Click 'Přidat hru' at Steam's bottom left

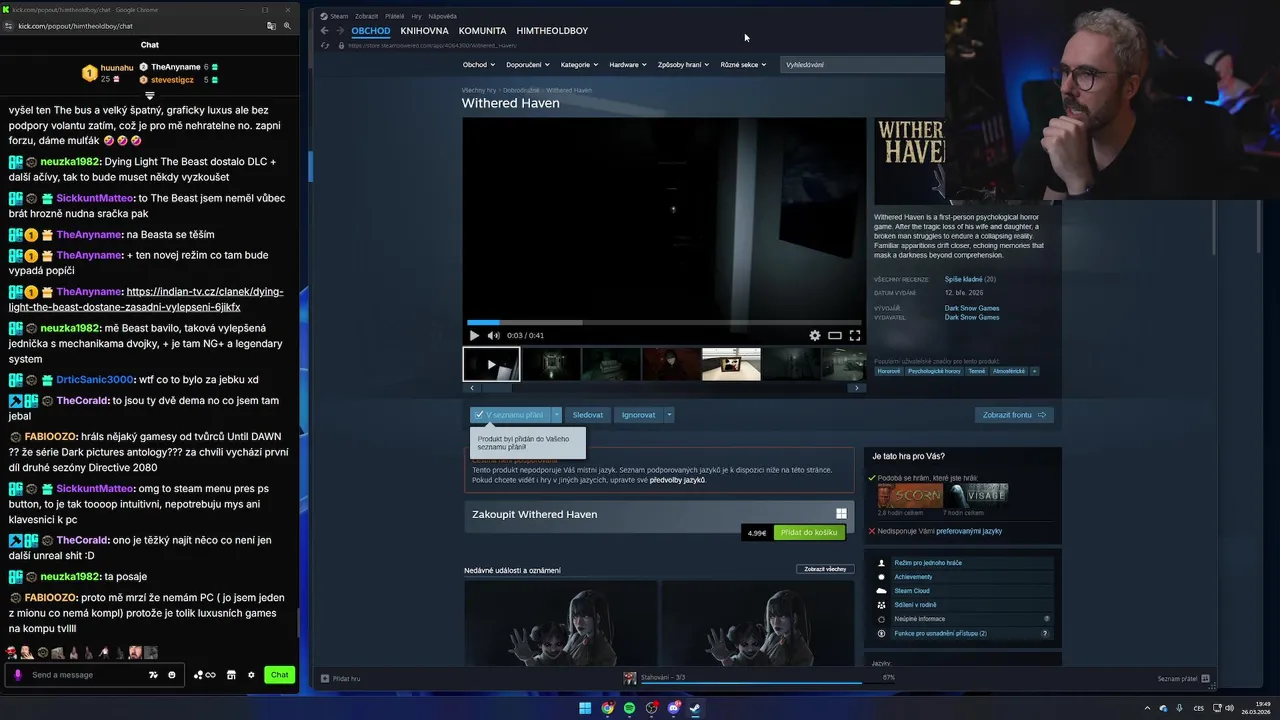point(341,679)
